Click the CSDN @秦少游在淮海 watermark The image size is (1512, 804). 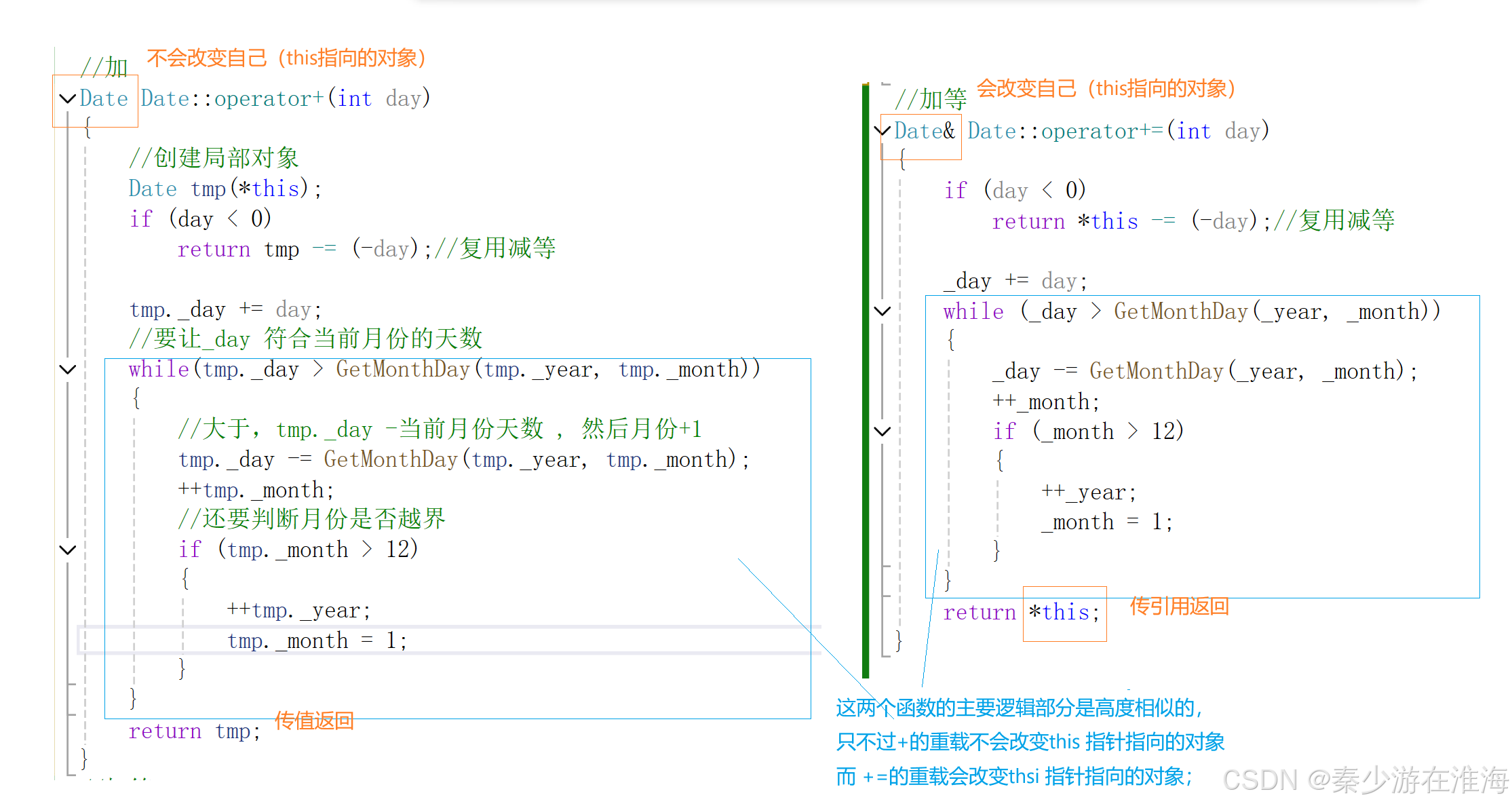(1365, 780)
